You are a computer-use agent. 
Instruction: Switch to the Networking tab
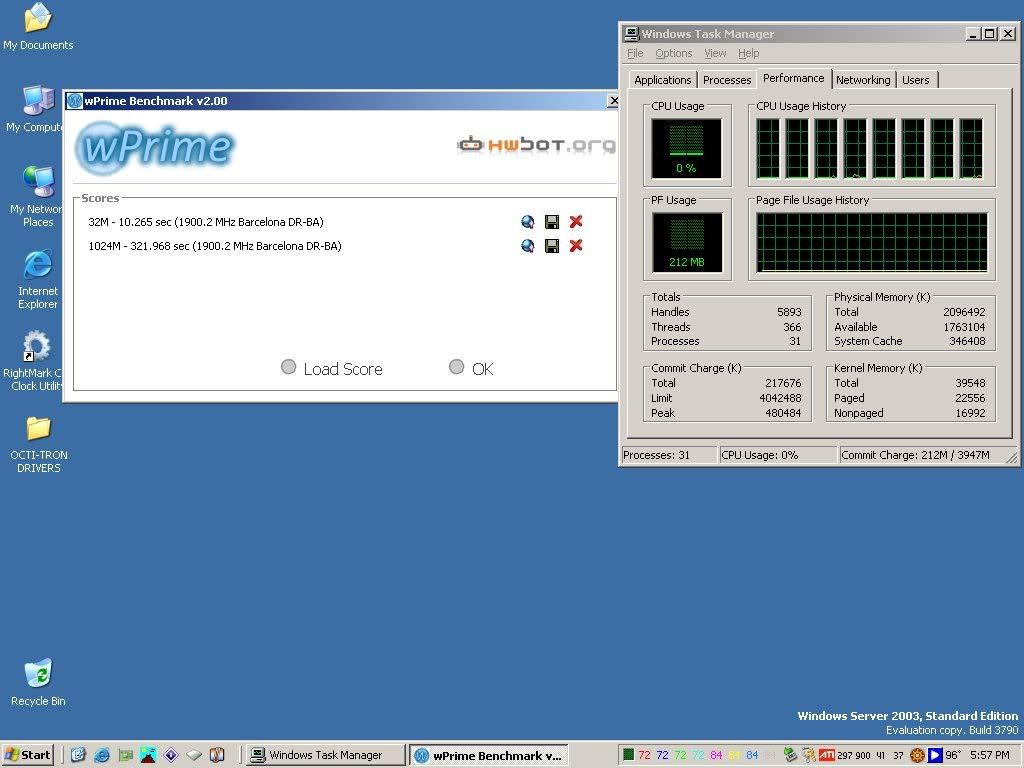point(863,80)
